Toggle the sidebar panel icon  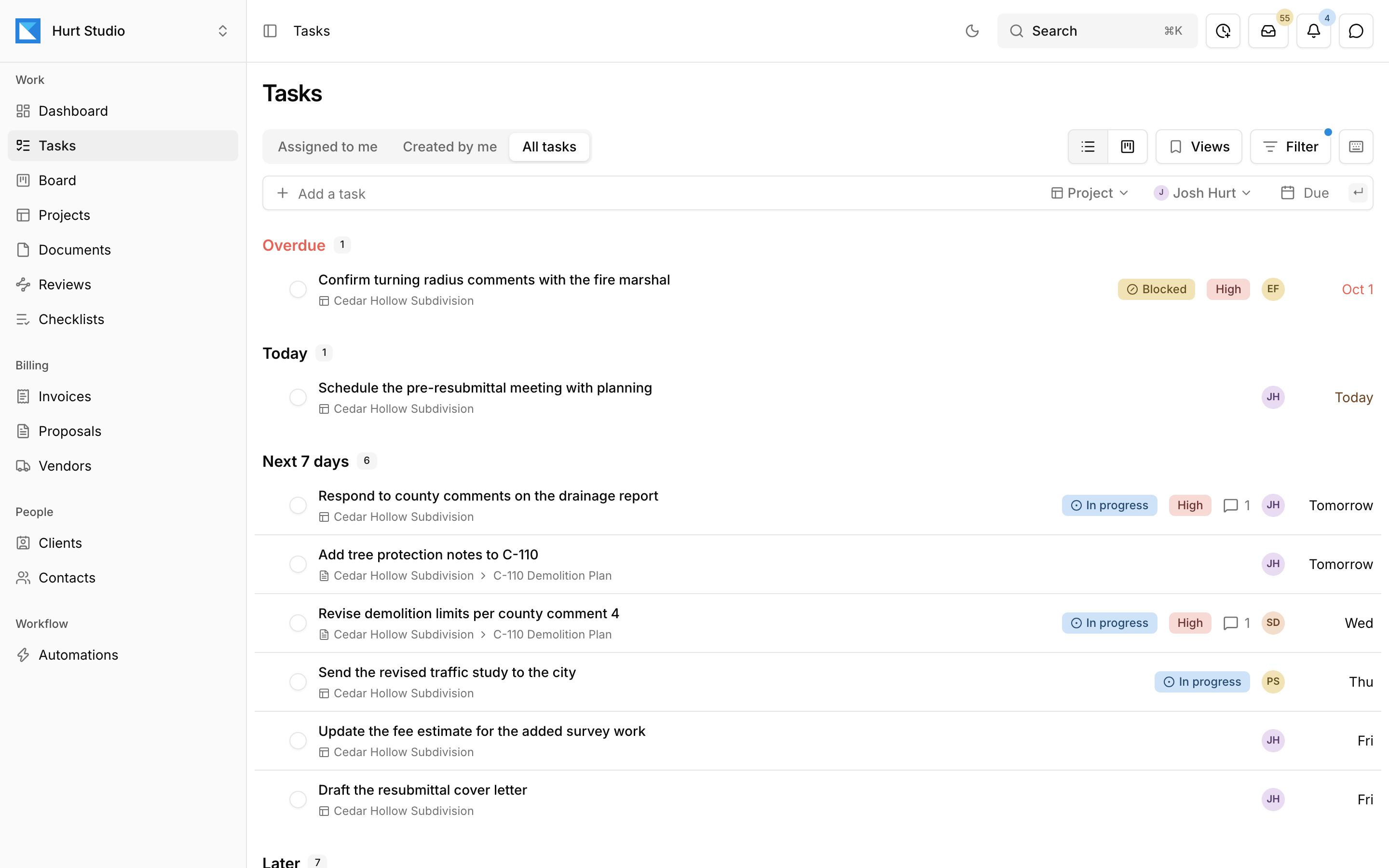tap(270, 31)
